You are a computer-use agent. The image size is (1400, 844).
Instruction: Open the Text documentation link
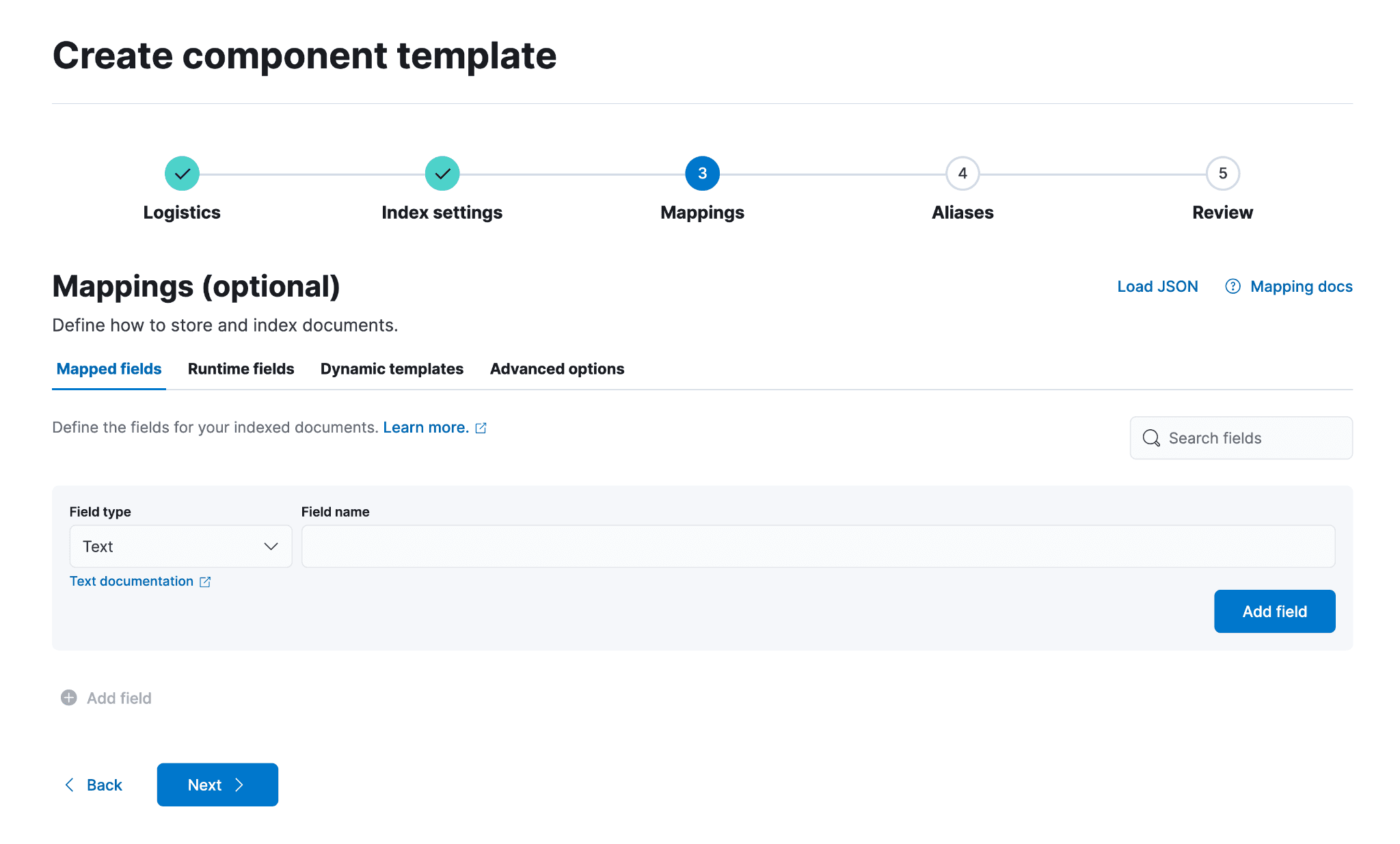pos(131,581)
